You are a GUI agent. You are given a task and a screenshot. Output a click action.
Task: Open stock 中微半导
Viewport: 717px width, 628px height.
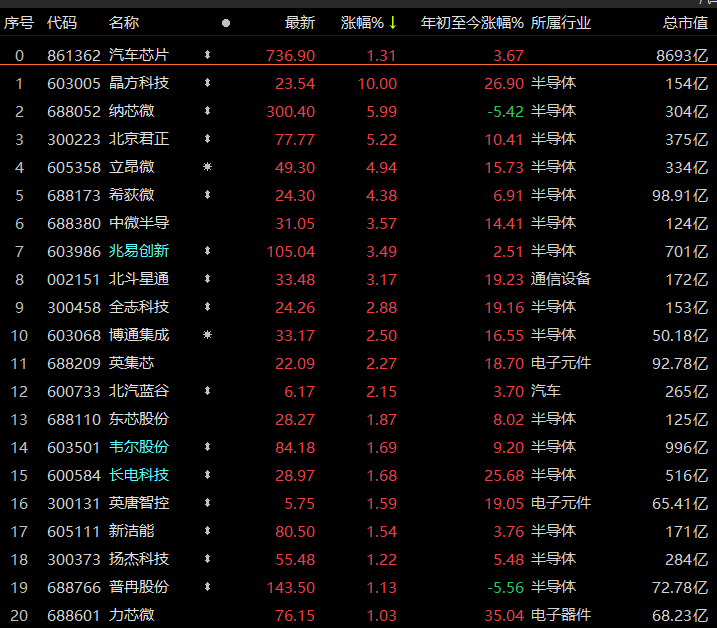coord(139,223)
